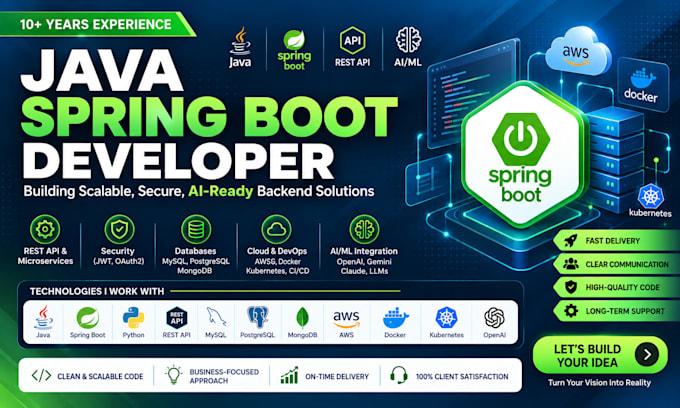The image size is (680, 408).
Task: Click the AWS cloud logo
Action: click(x=578, y=52)
